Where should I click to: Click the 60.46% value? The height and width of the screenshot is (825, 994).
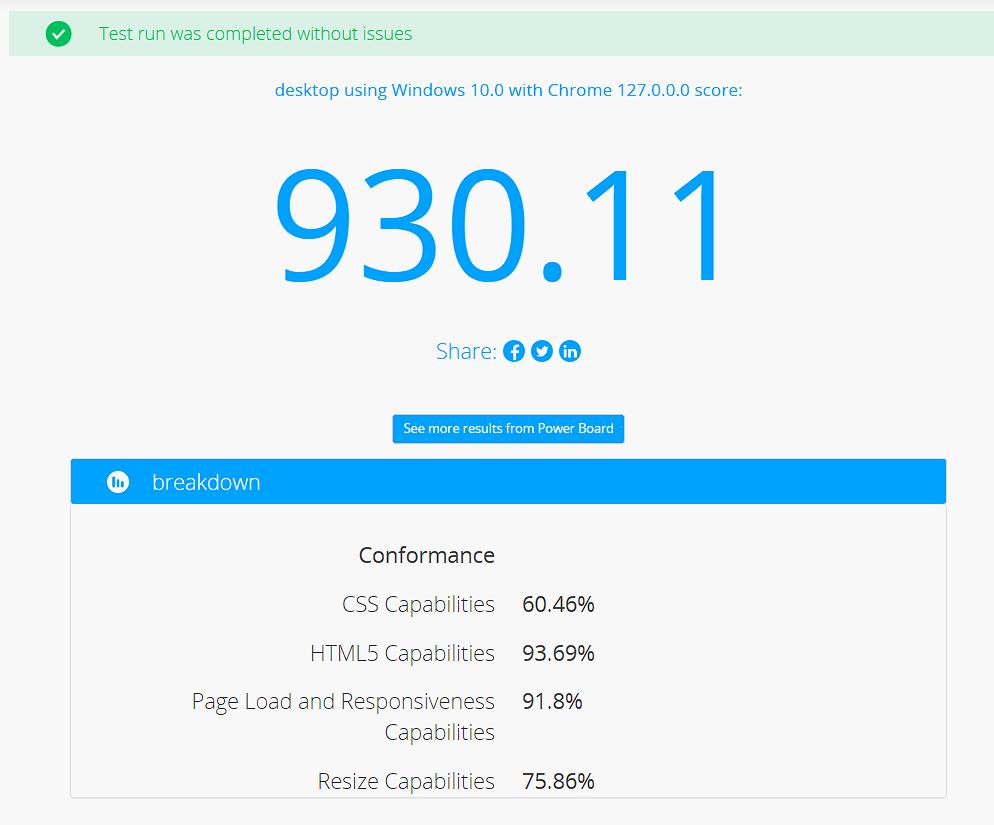(x=558, y=604)
